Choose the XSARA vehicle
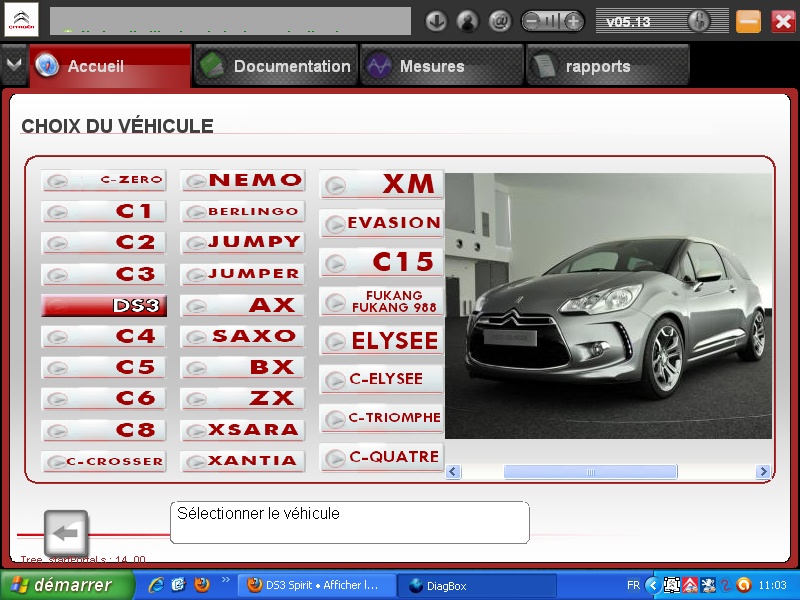 point(243,430)
